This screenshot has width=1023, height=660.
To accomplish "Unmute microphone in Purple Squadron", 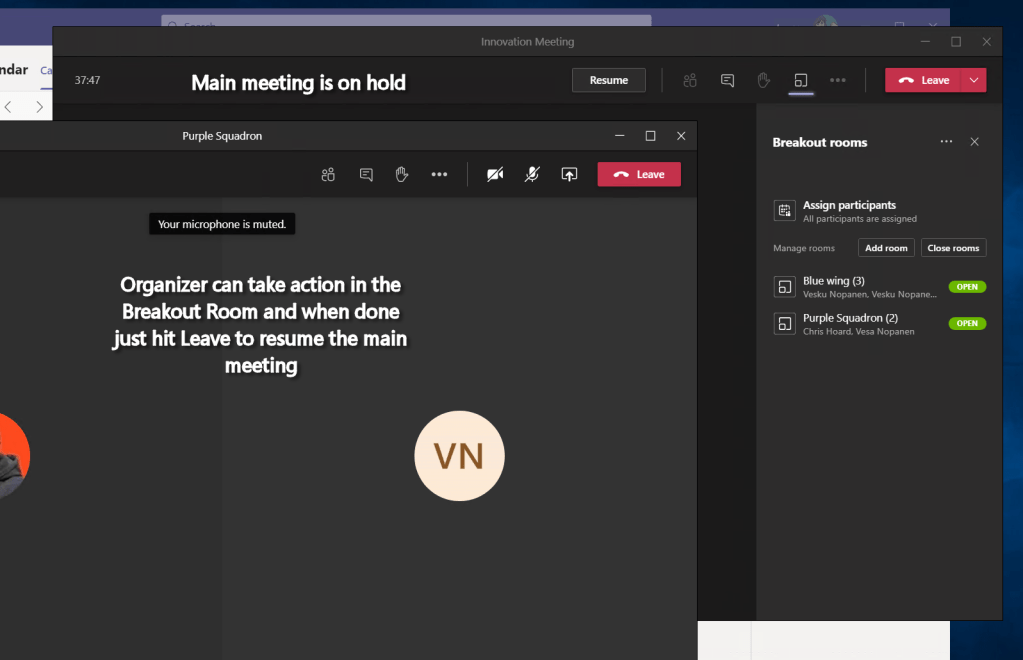I will pos(532,174).
